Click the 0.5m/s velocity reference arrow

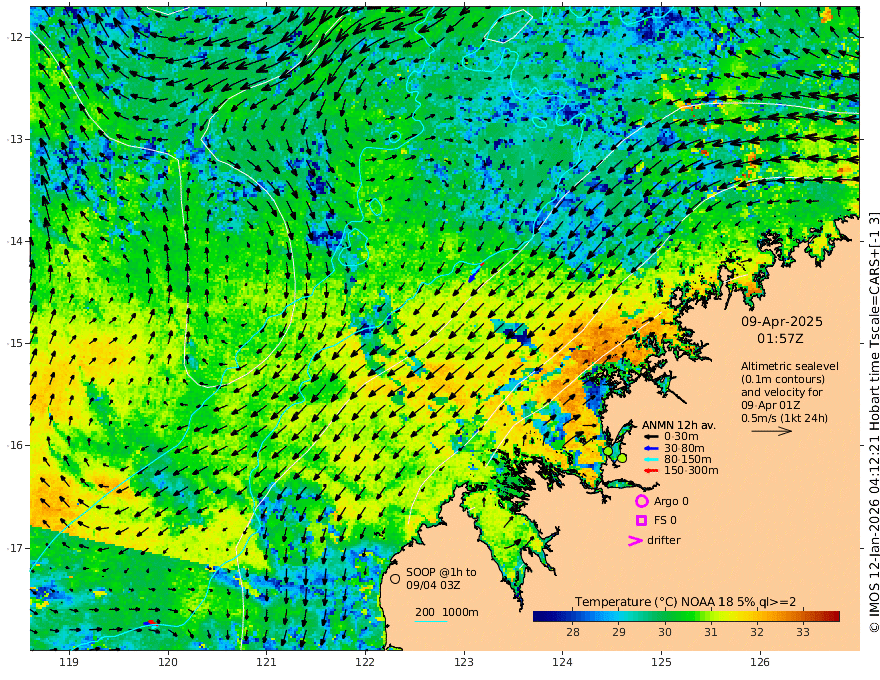coord(772,431)
